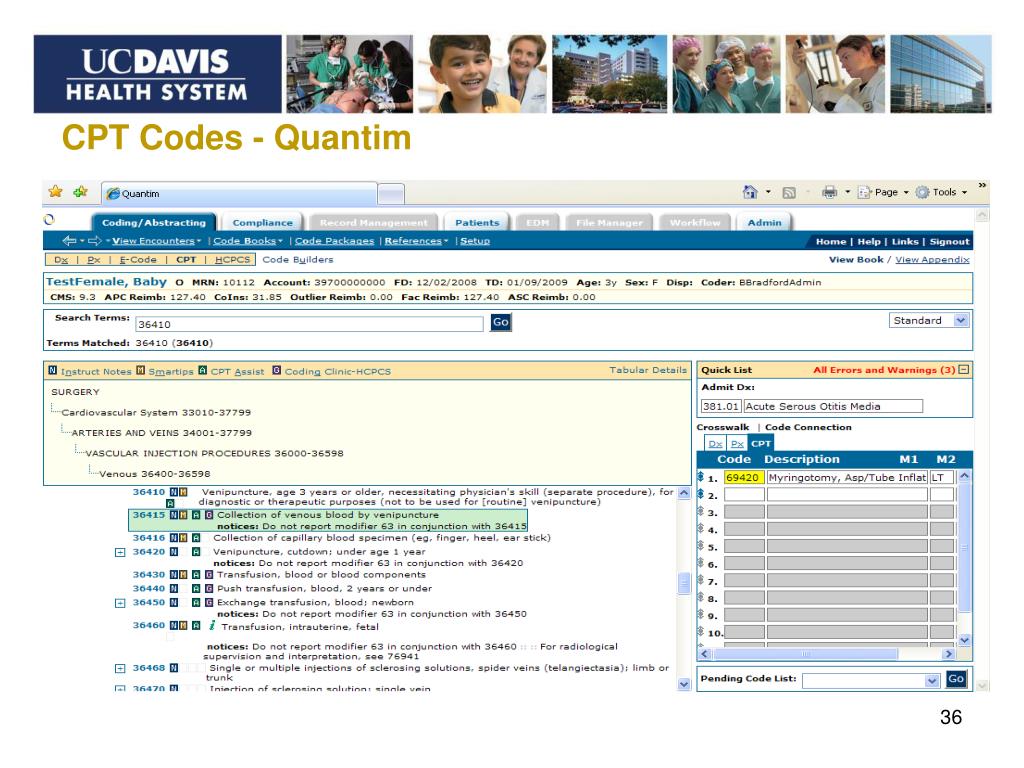Select the HCPCS code type tab

pyautogui.click(x=232, y=260)
